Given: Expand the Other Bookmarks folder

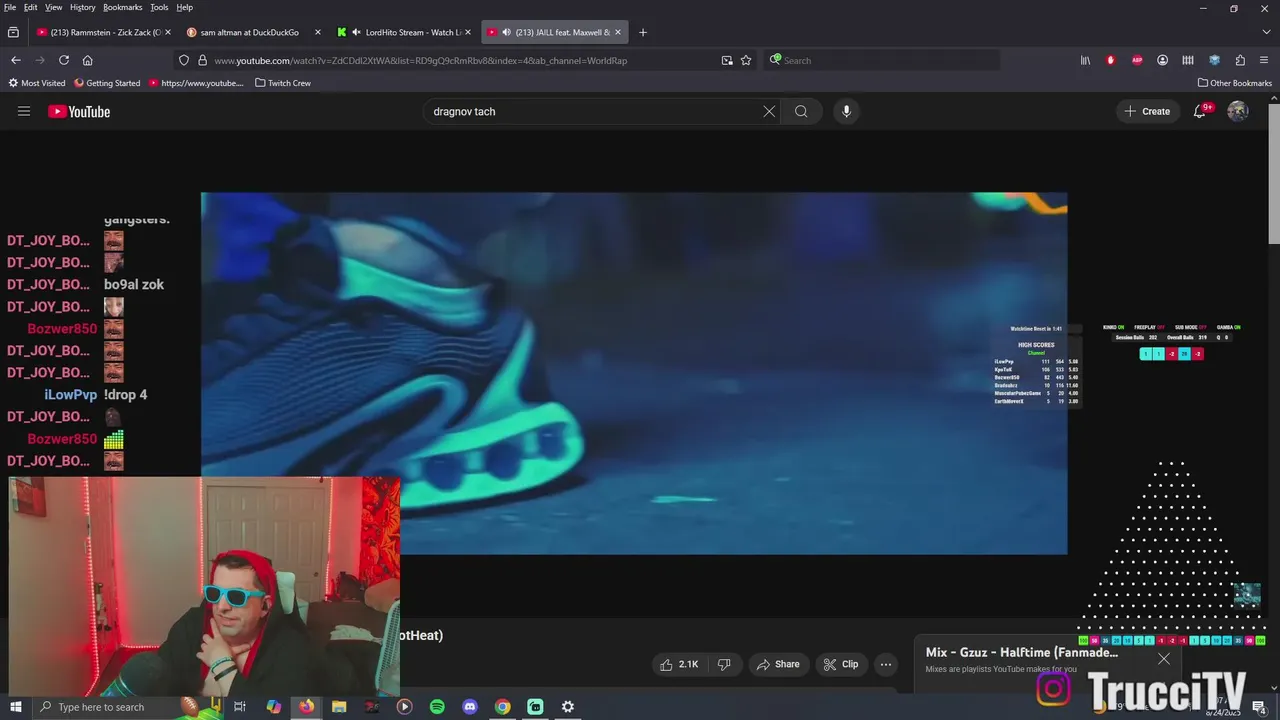Looking at the screenshot, I should (1234, 83).
